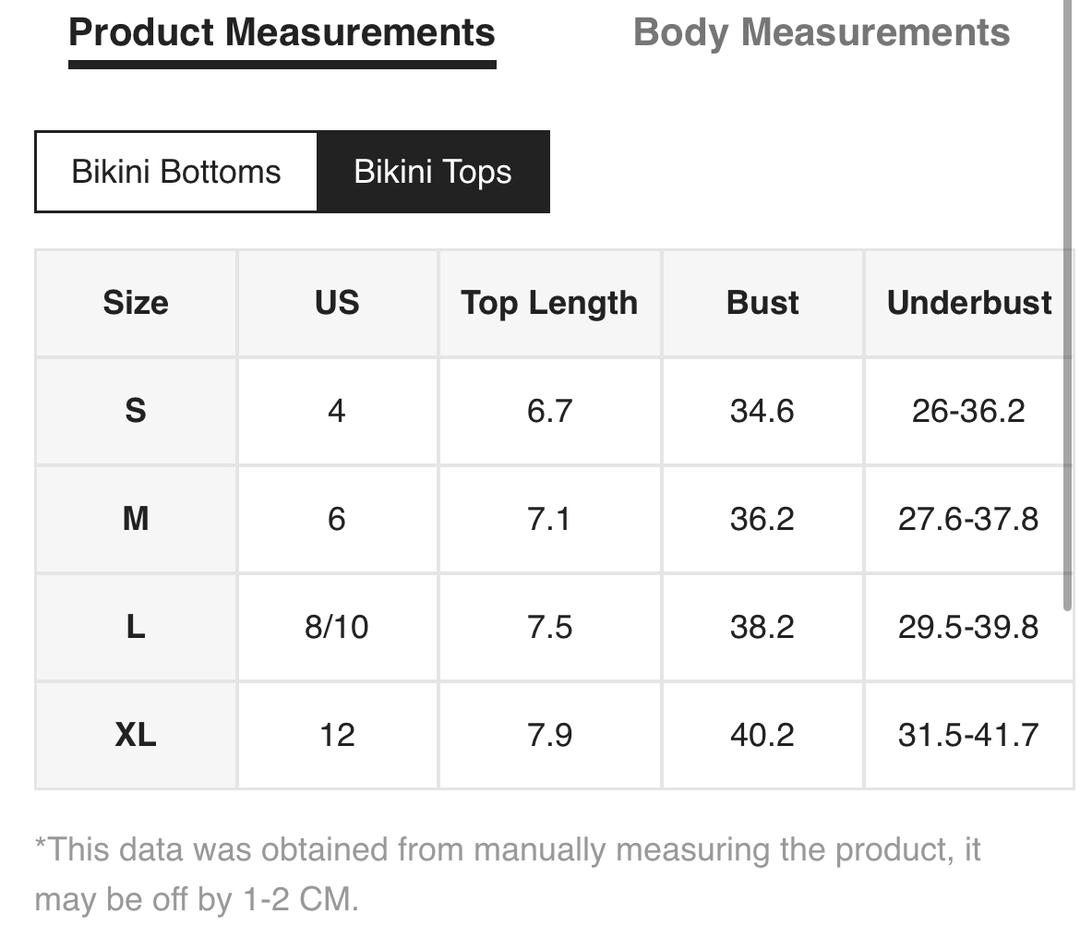Click the 27.6-37.8 underbust cell
The image size is (1080, 950).
[x=968, y=519]
